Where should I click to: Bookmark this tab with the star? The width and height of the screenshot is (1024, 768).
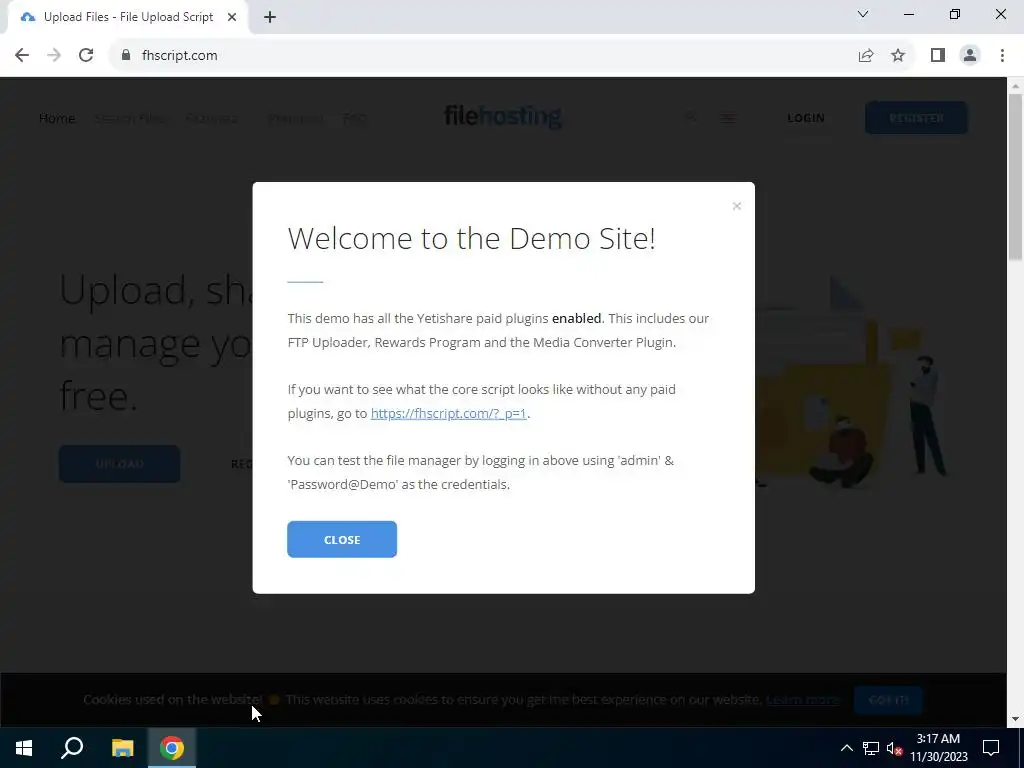pos(898,56)
